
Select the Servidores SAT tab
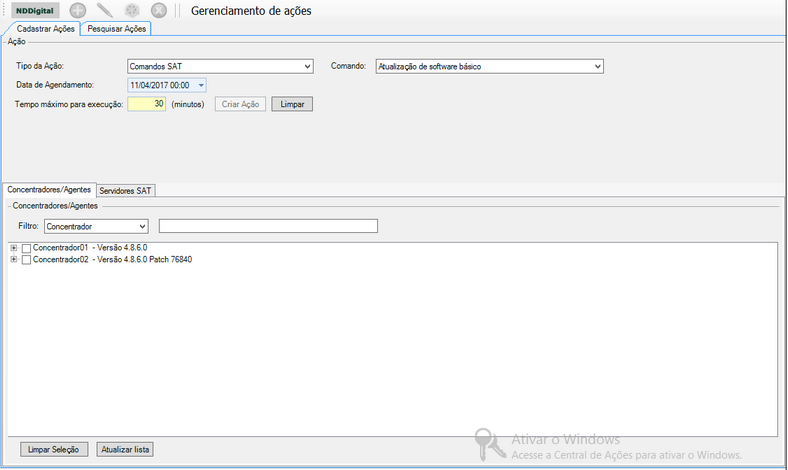125,191
